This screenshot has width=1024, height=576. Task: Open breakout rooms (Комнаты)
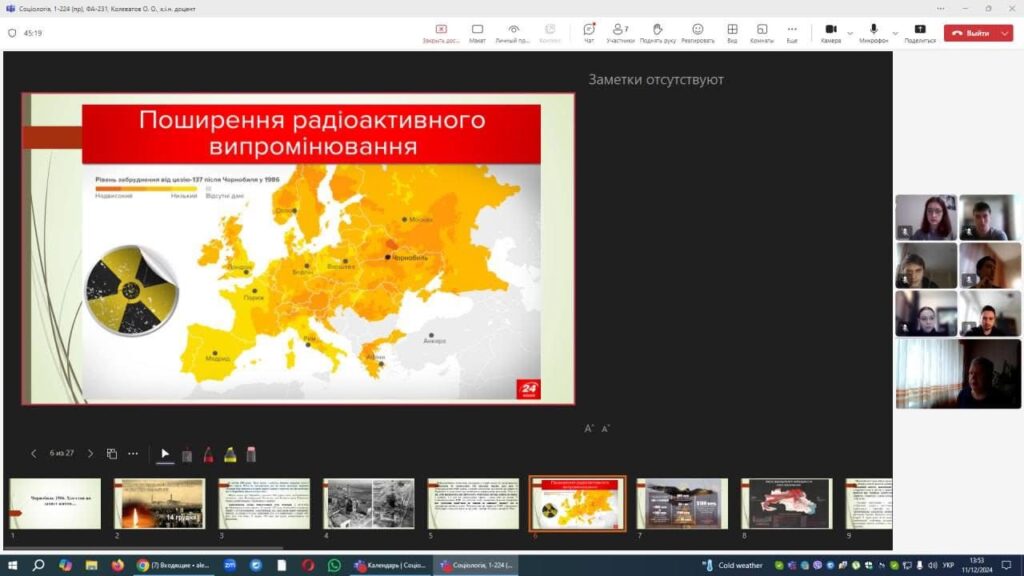click(762, 33)
